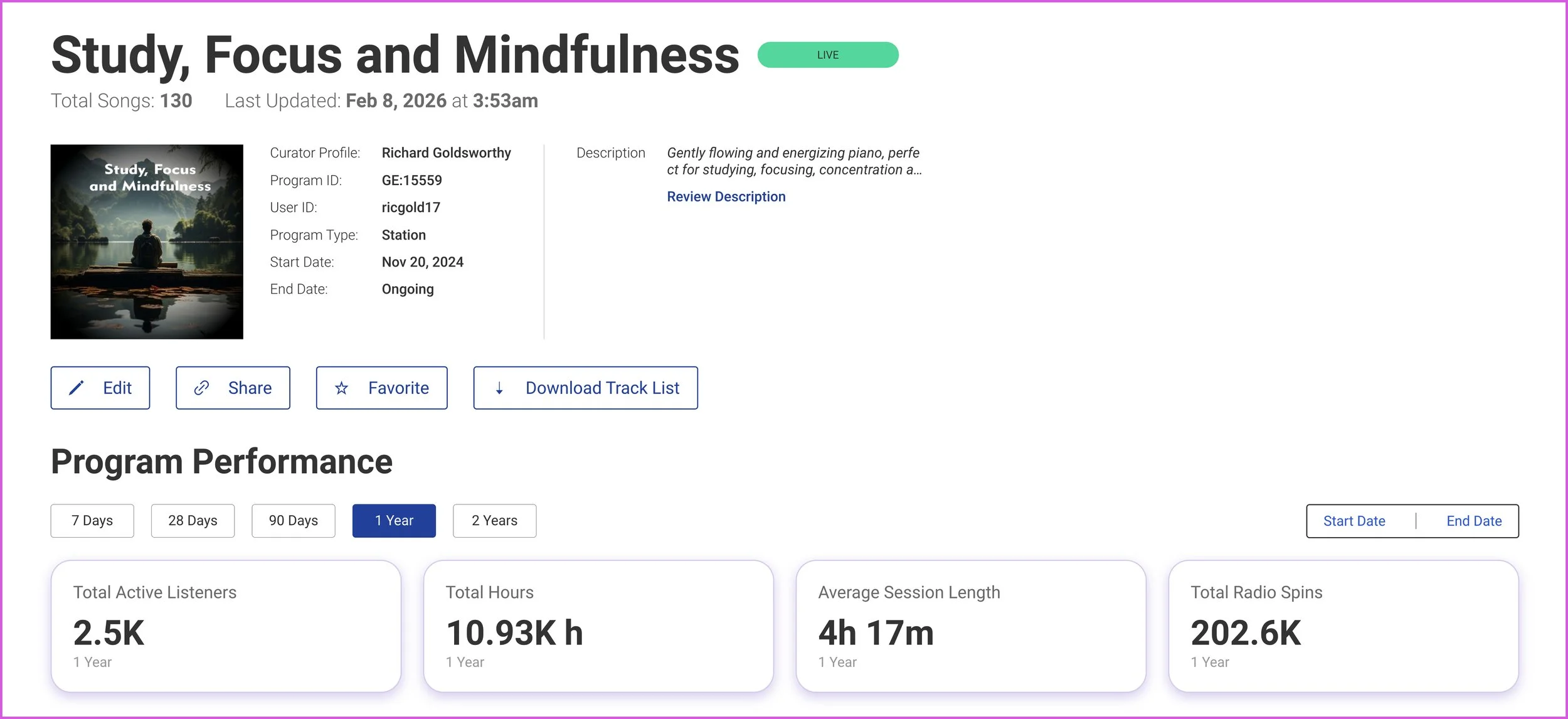The height and width of the screenshot is (719, 1568).
Task: Switch to 2 Years performance view
Action: coord(494,521)
